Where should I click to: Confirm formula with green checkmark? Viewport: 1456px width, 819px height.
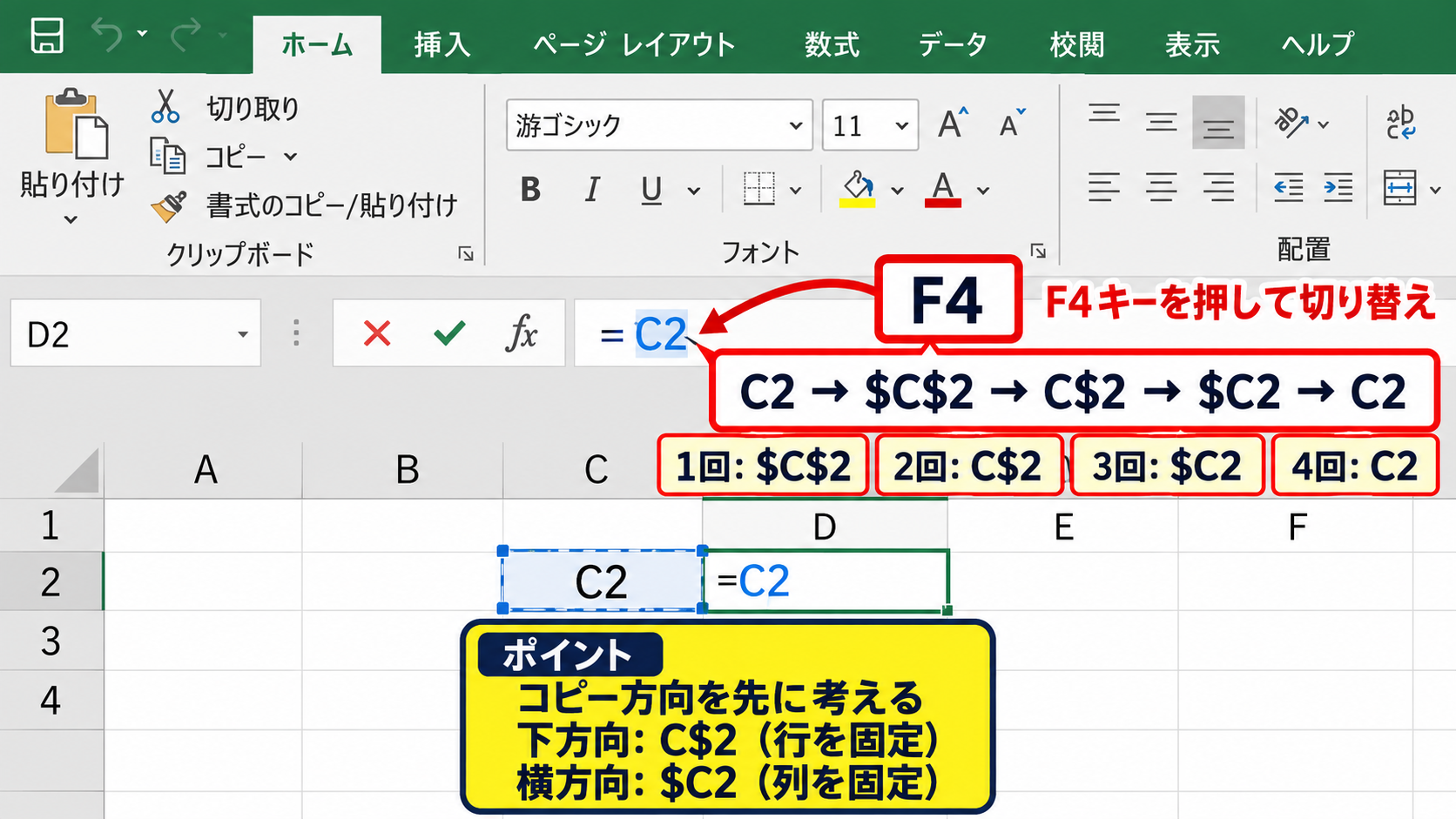[449, 332]
